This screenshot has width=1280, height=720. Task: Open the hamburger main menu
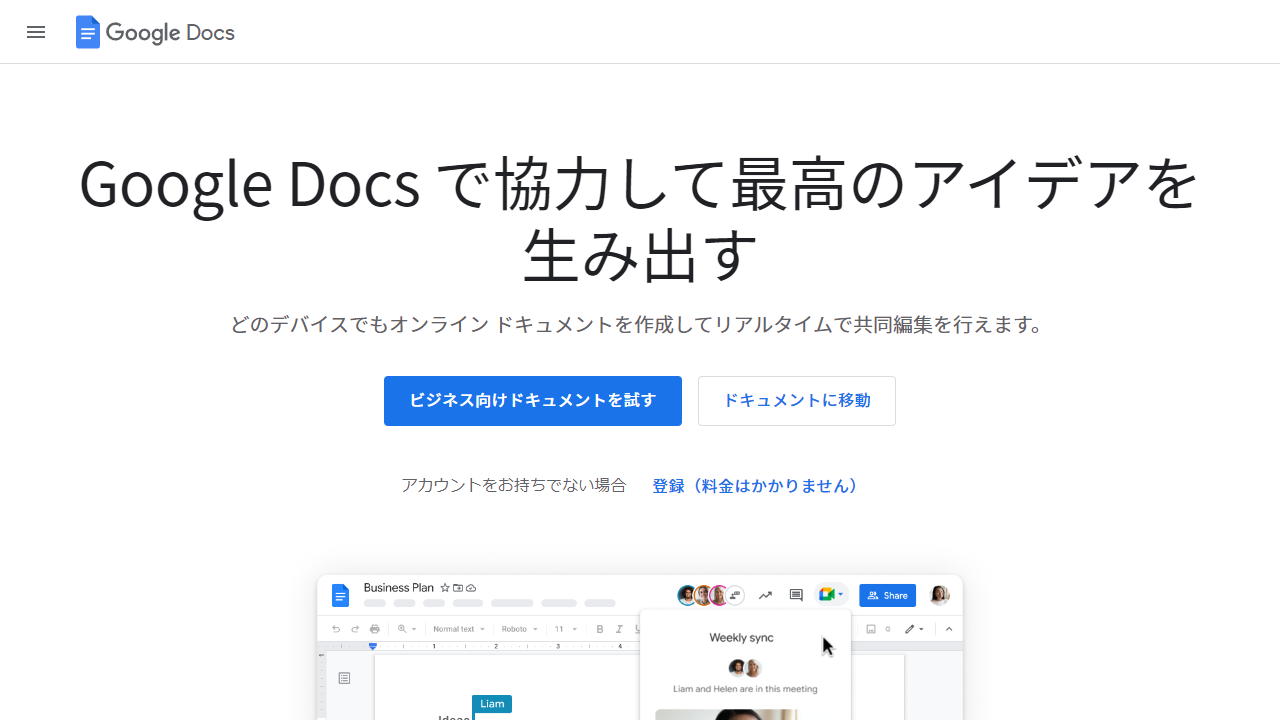[x=36, y=32]
